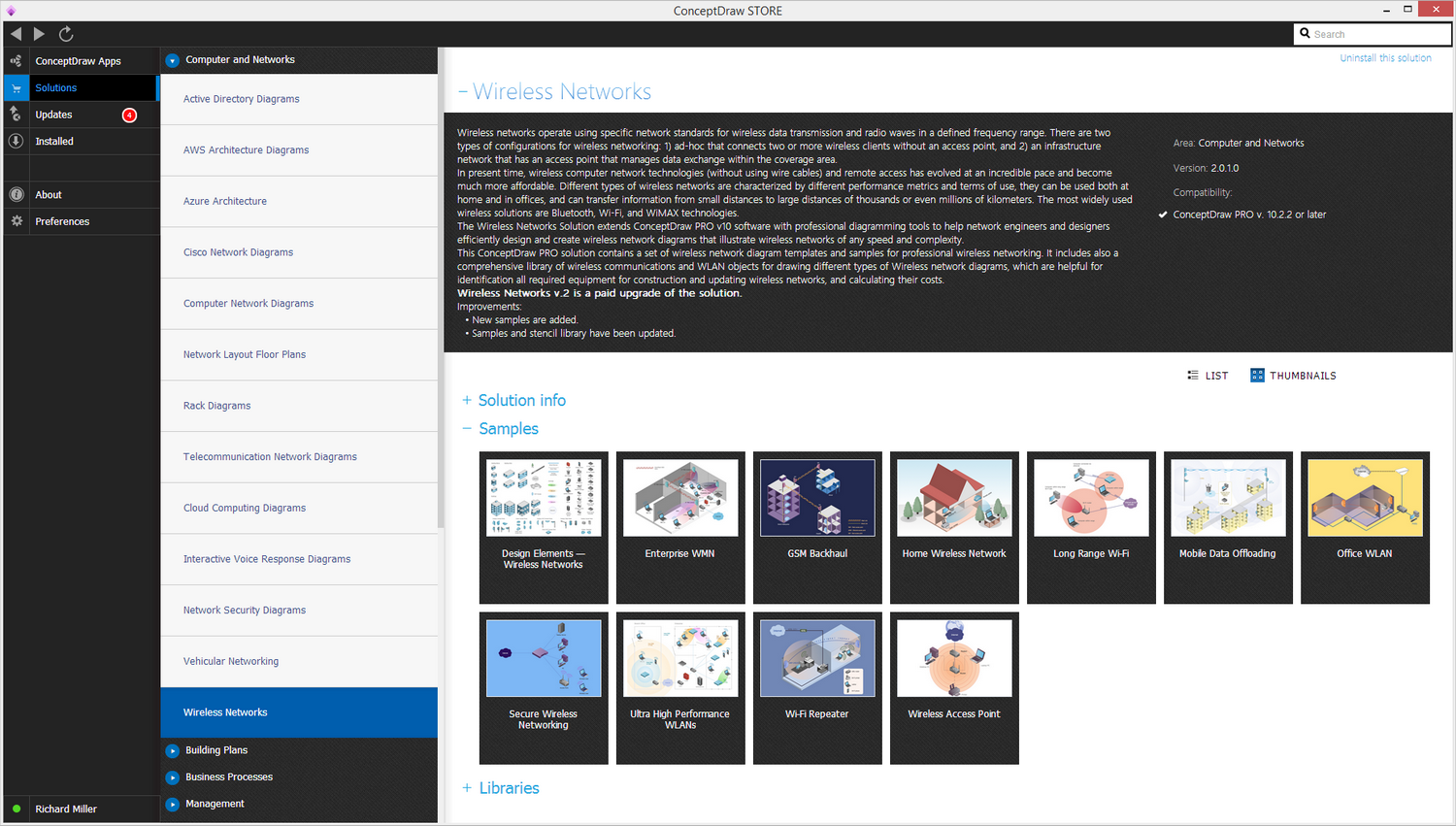The width and height of the screenshot is (1456, 826).
Task: Open ConceptDraw Apps section
Action: [x=82, y=61]
